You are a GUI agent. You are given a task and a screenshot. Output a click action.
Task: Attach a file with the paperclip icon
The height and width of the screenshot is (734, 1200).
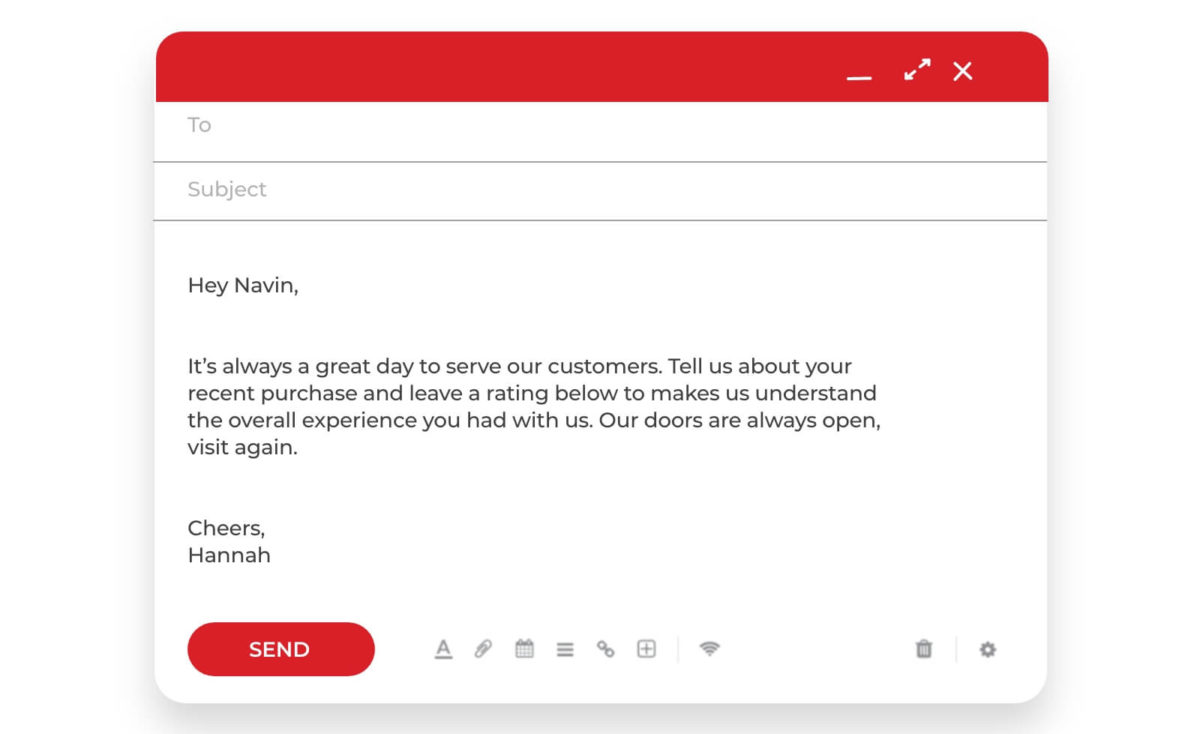(483, 649)
